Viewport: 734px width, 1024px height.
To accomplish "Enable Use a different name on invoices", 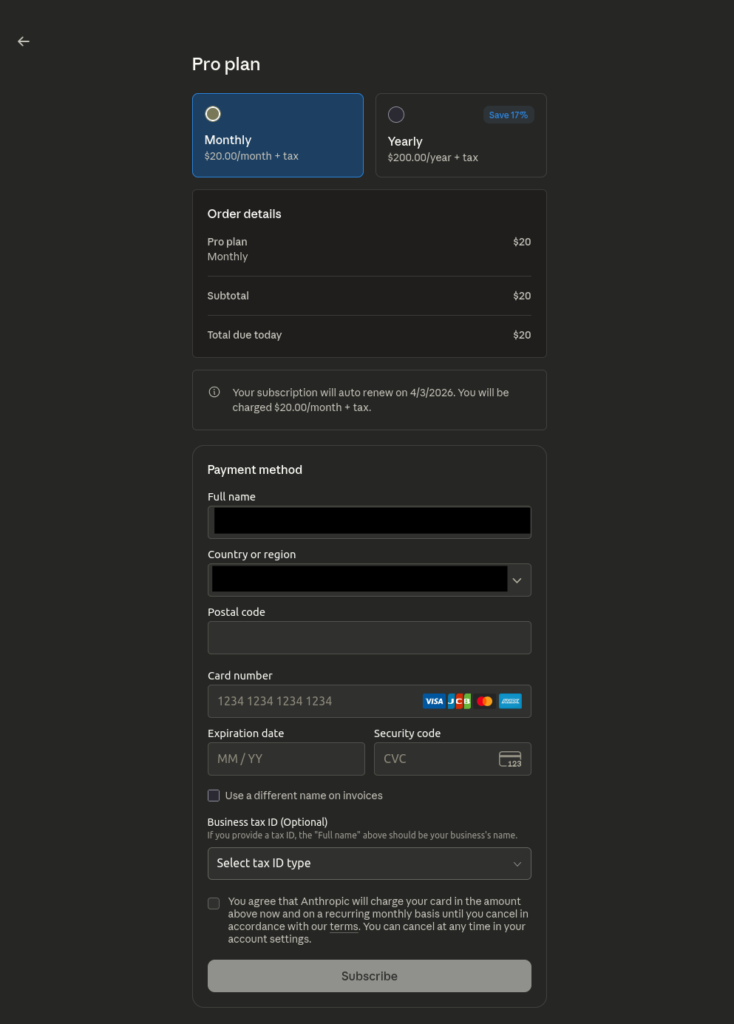I will [214, 796].
